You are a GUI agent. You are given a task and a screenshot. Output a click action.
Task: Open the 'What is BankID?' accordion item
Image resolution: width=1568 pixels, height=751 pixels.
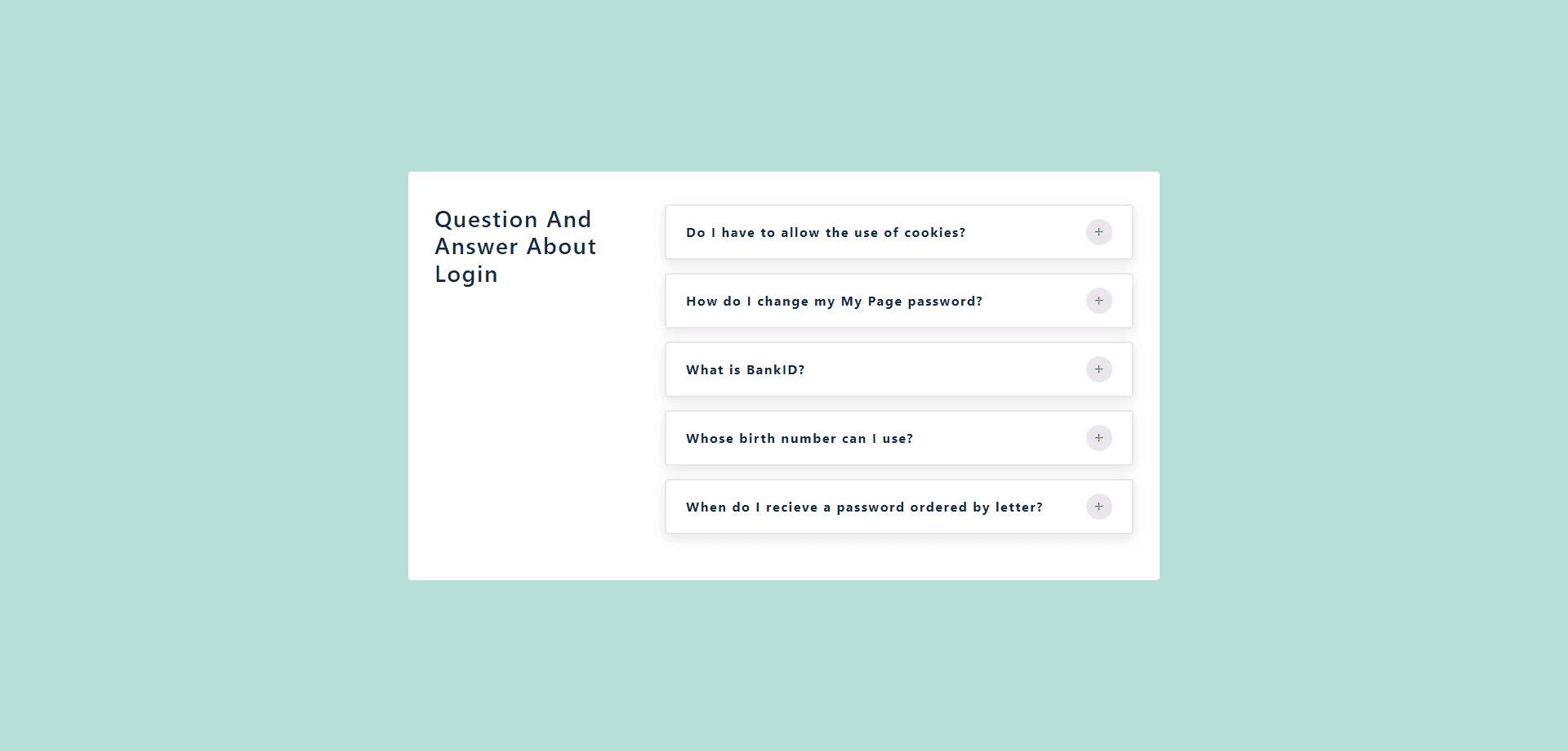(x=898, y=369)
